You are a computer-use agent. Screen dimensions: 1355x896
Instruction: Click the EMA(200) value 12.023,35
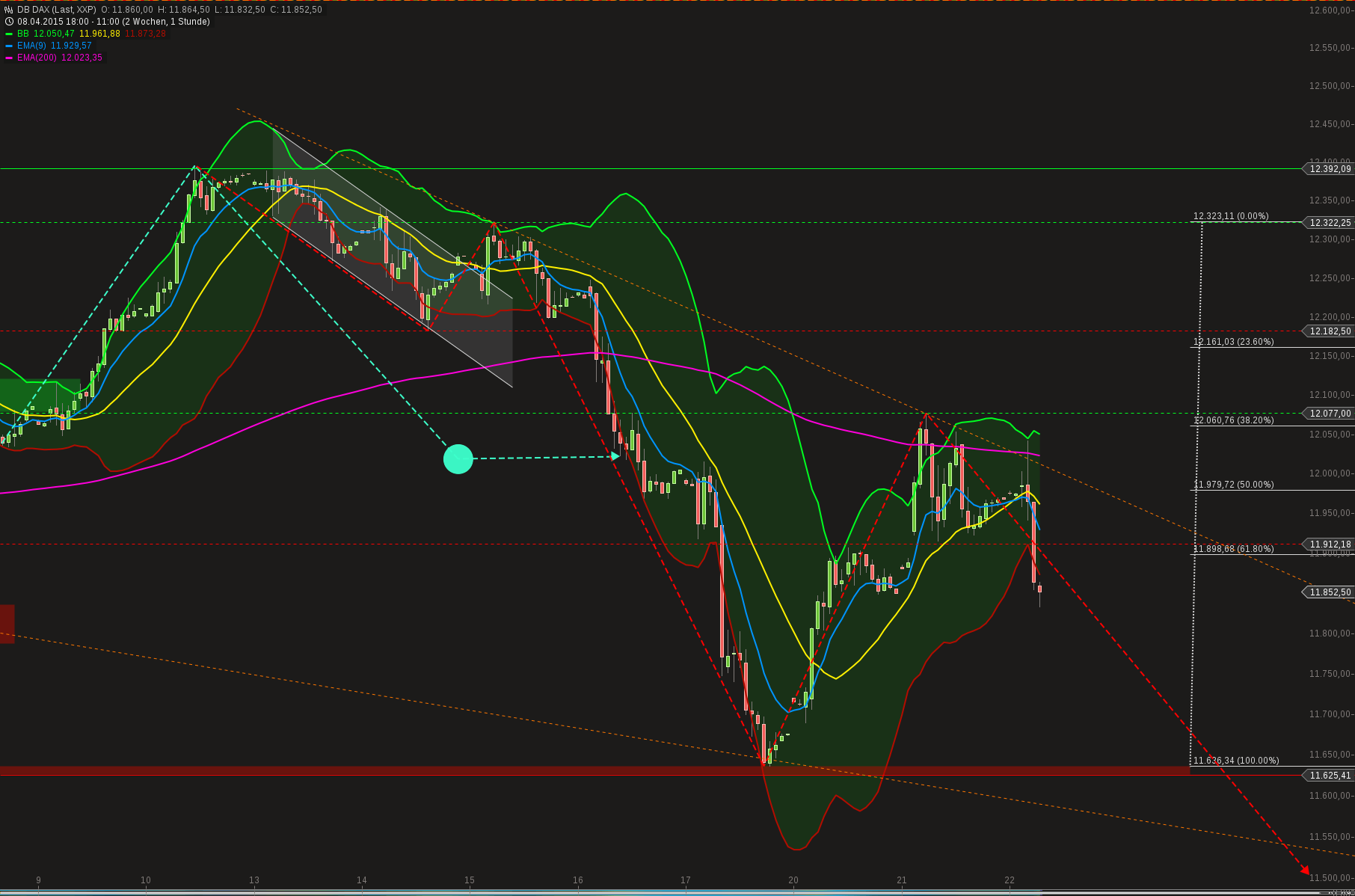(82, 58)
